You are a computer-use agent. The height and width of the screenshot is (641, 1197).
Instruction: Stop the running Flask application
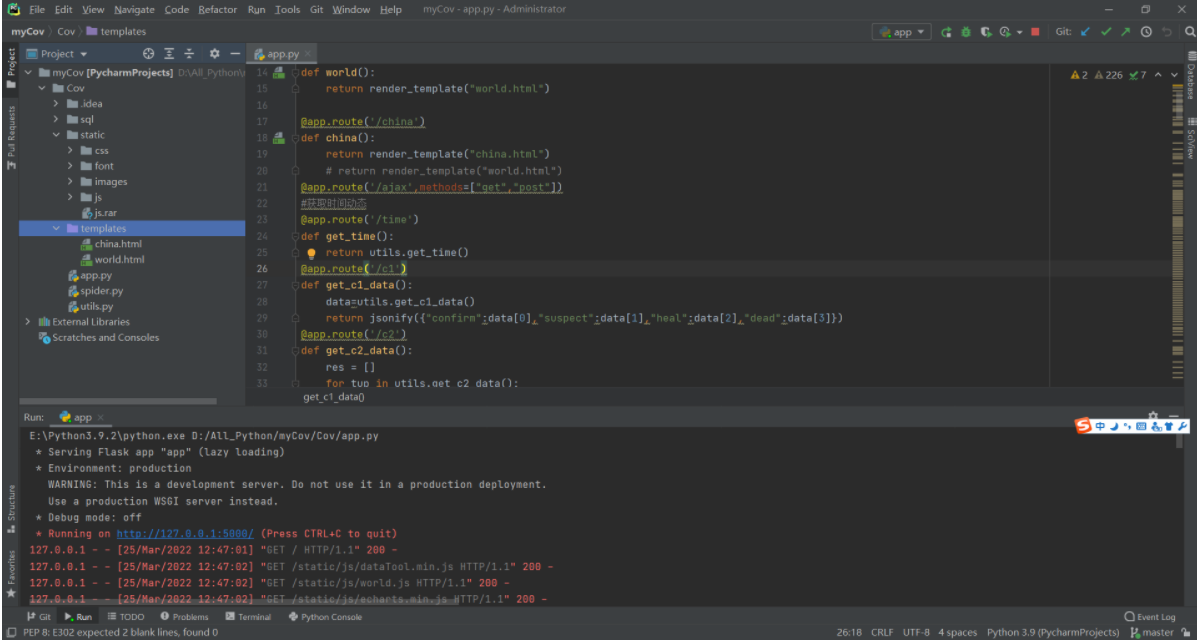point(1034,31)
